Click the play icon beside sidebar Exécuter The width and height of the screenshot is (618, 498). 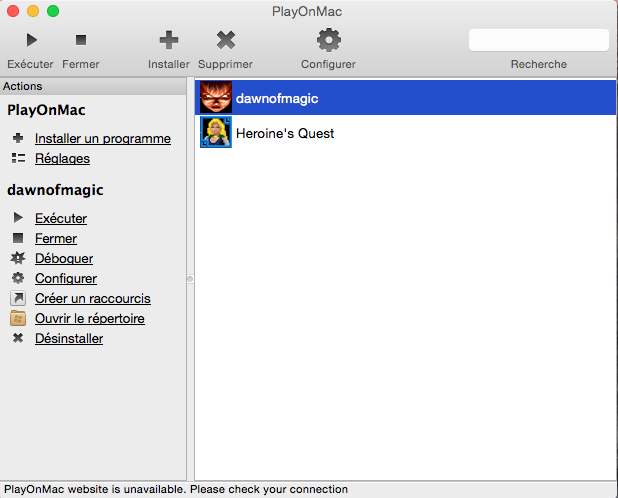[18, 217]
